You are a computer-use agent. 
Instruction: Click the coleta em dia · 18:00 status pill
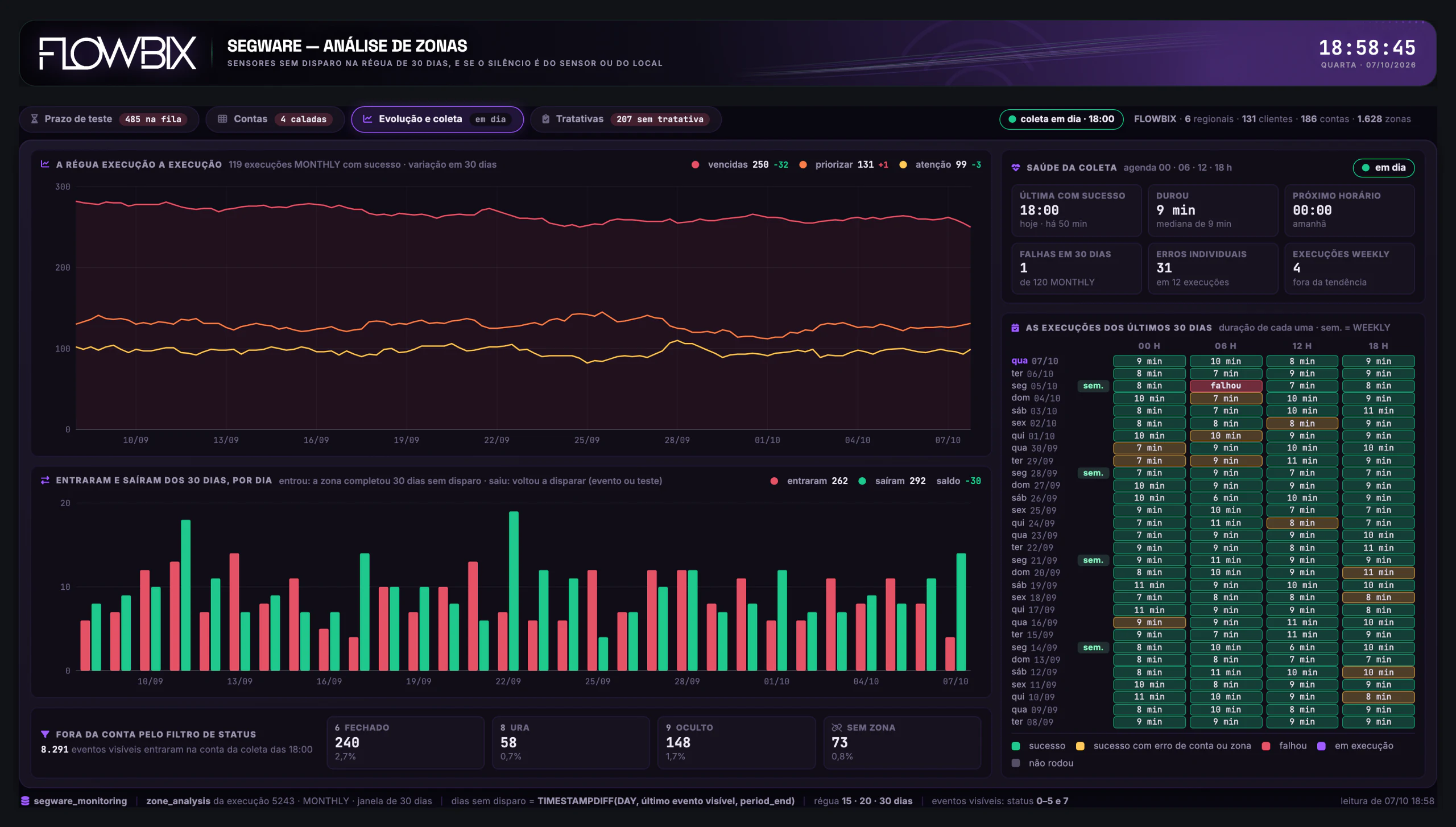point(1061,119)
